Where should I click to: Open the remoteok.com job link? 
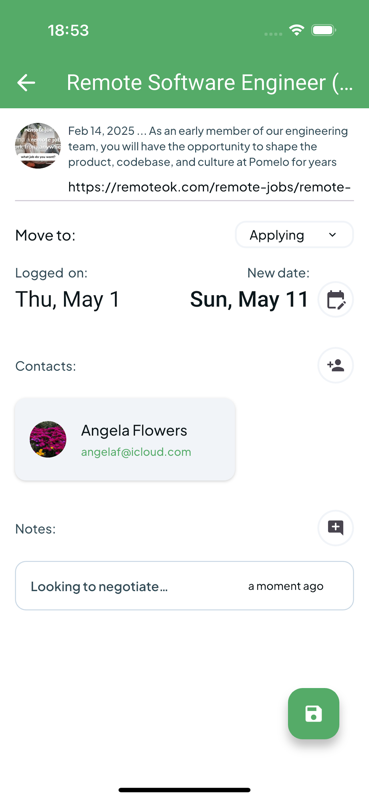pyautogui.click(x=209, y=187)
